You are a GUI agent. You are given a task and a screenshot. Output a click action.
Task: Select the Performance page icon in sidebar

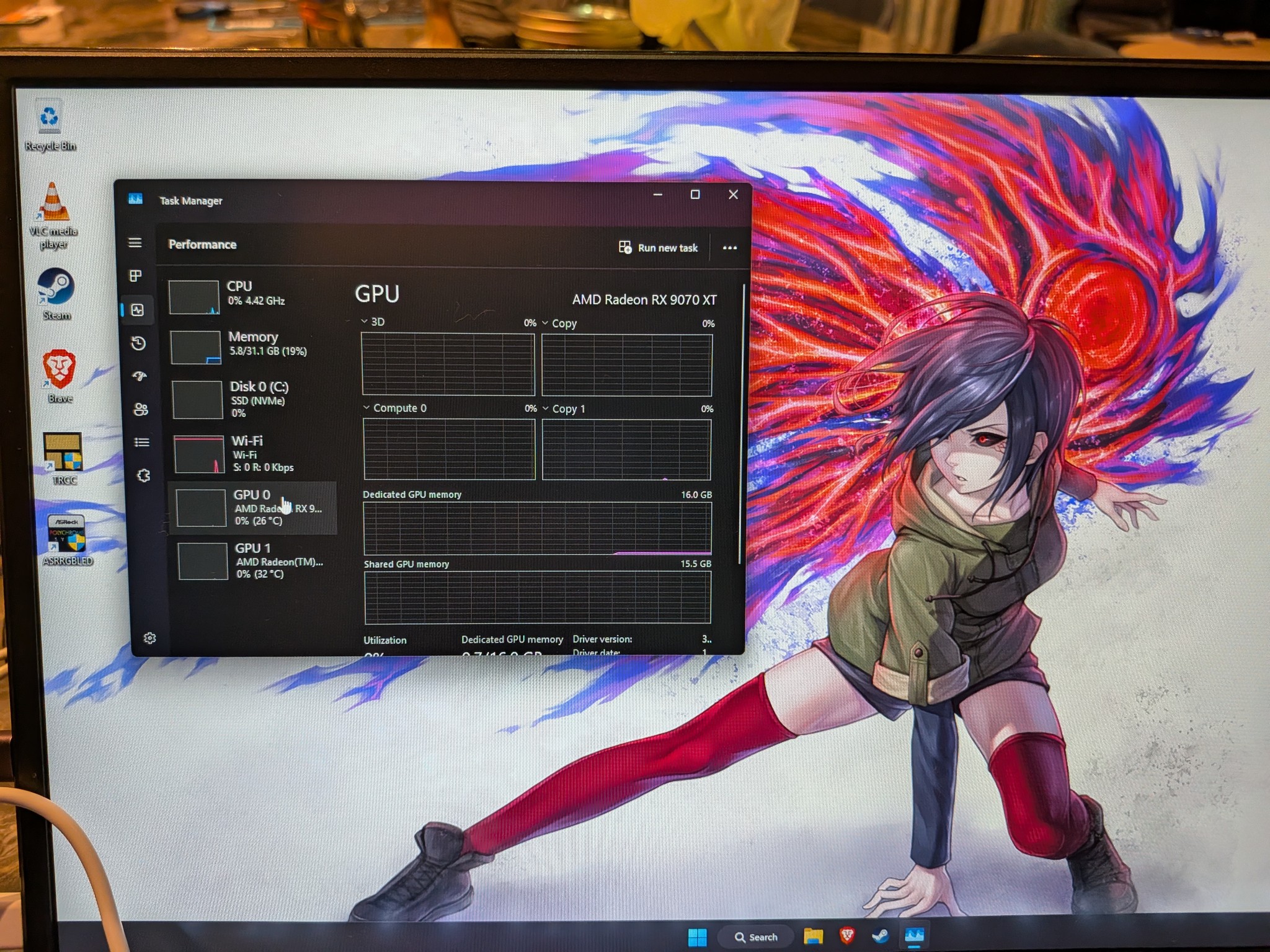pos(137,310)
